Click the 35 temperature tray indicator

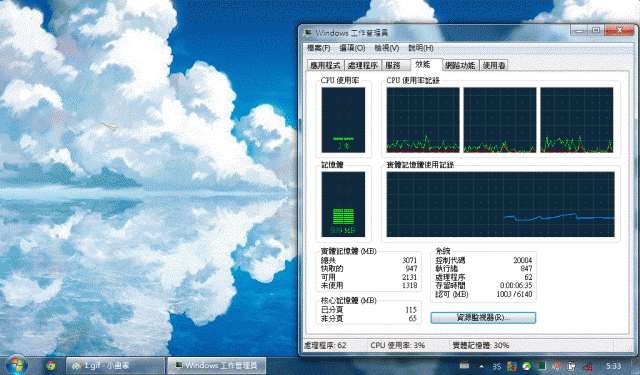point(496,366)
